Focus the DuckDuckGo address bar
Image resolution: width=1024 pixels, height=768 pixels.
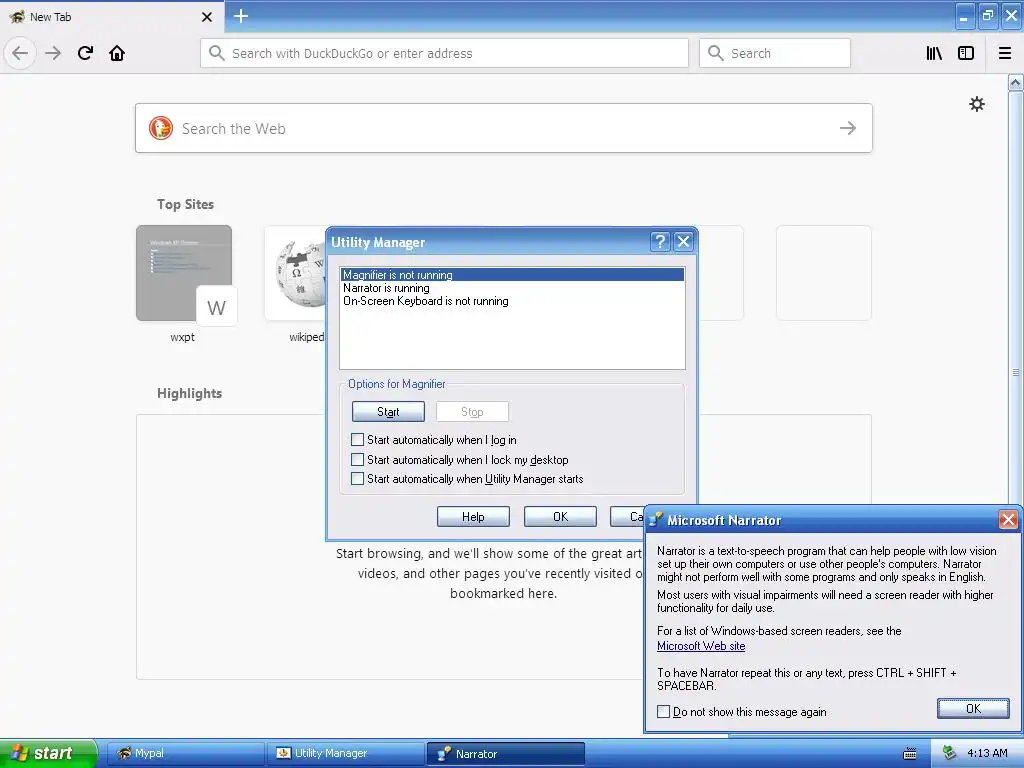pos(444,53)
